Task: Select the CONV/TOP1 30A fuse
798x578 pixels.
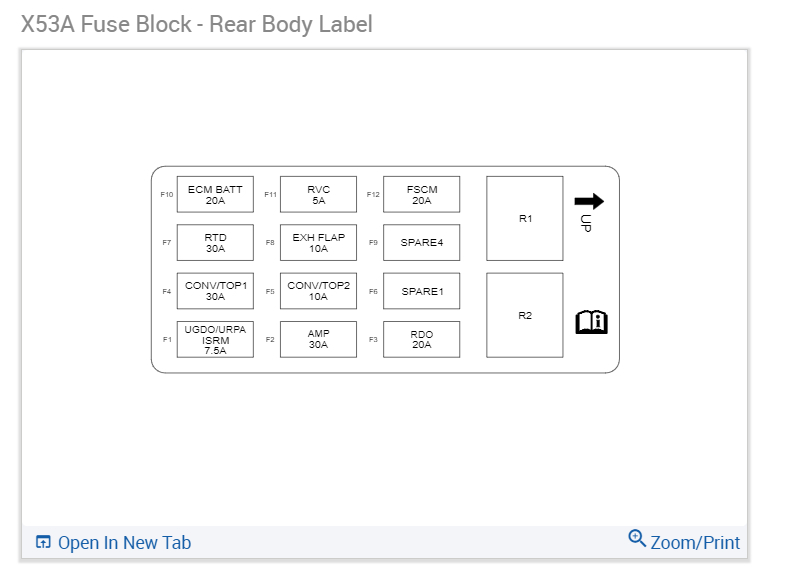Action: (x=215, y=291)
